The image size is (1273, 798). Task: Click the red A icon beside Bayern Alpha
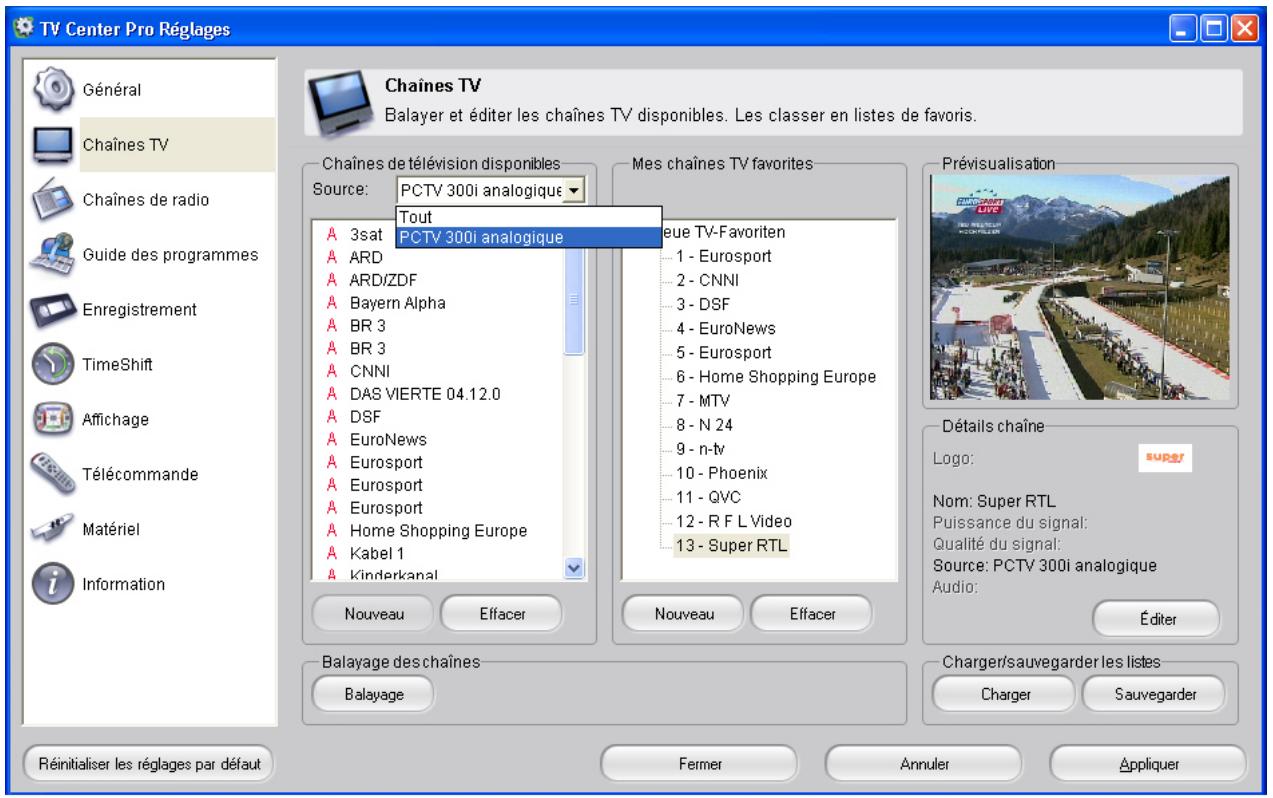pyautogui.click(x=332, y=303)
